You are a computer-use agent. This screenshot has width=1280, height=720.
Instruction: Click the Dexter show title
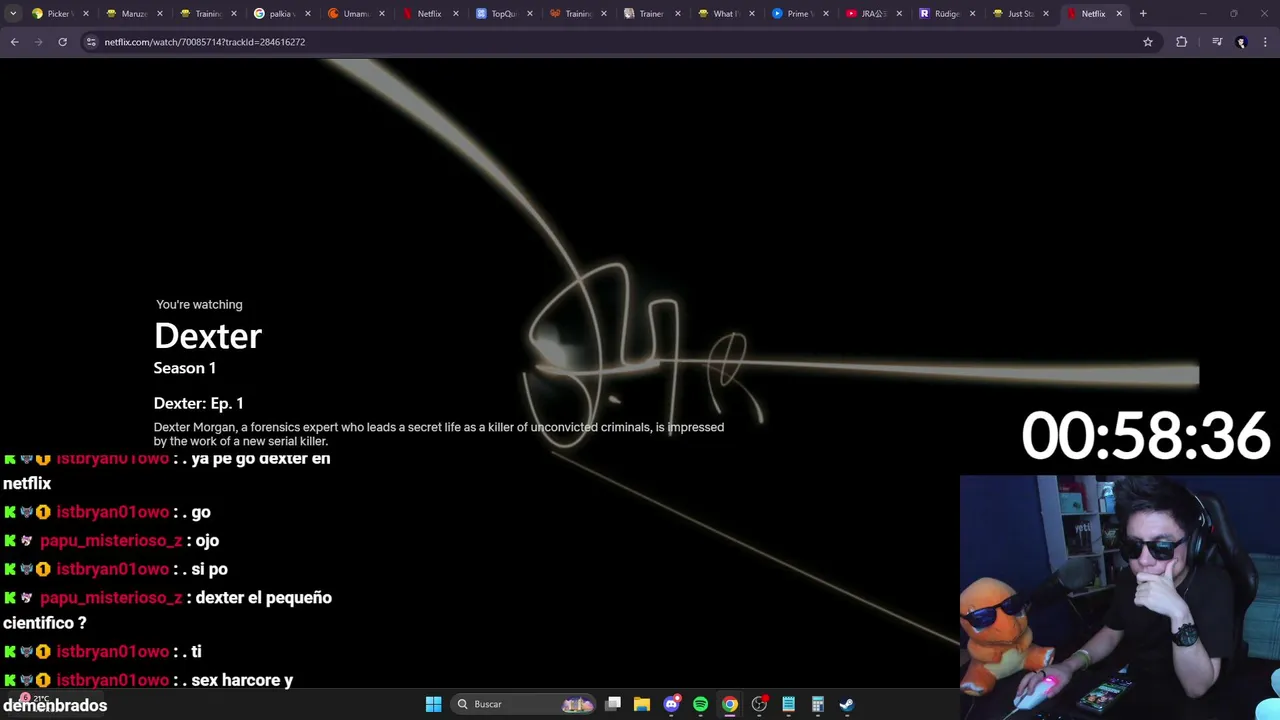tap(208, 337)
